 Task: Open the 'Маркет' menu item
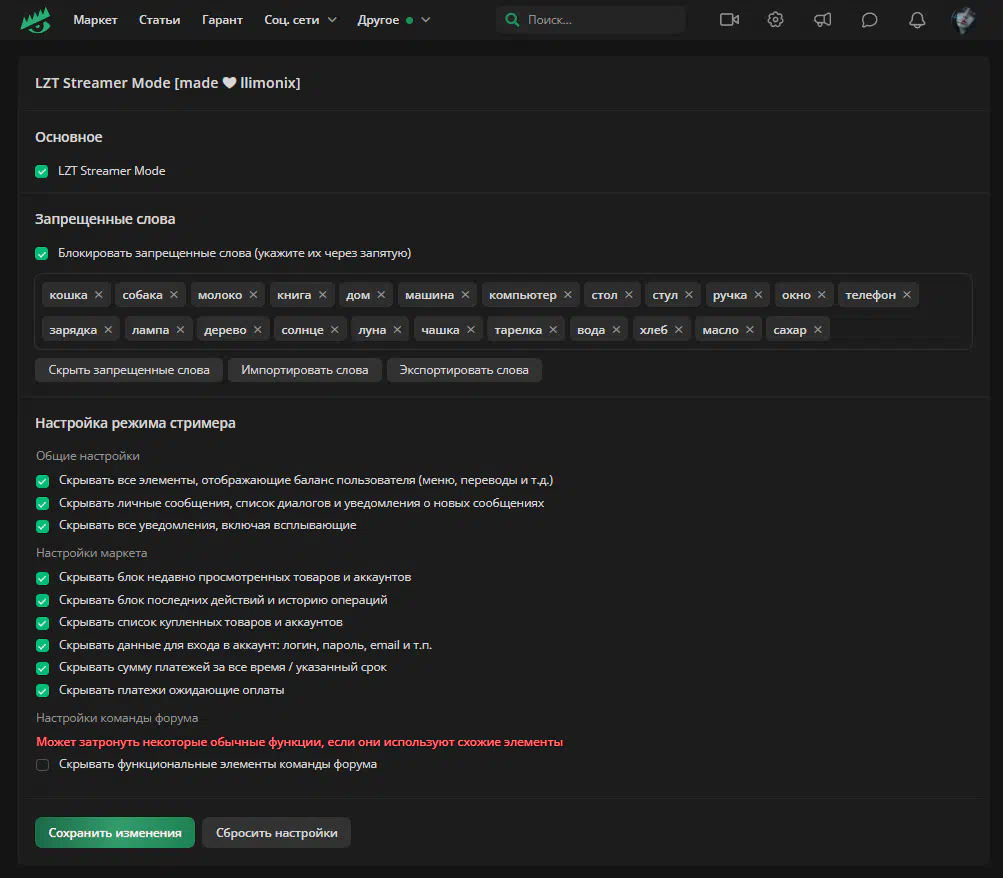(x=95, y=20)
